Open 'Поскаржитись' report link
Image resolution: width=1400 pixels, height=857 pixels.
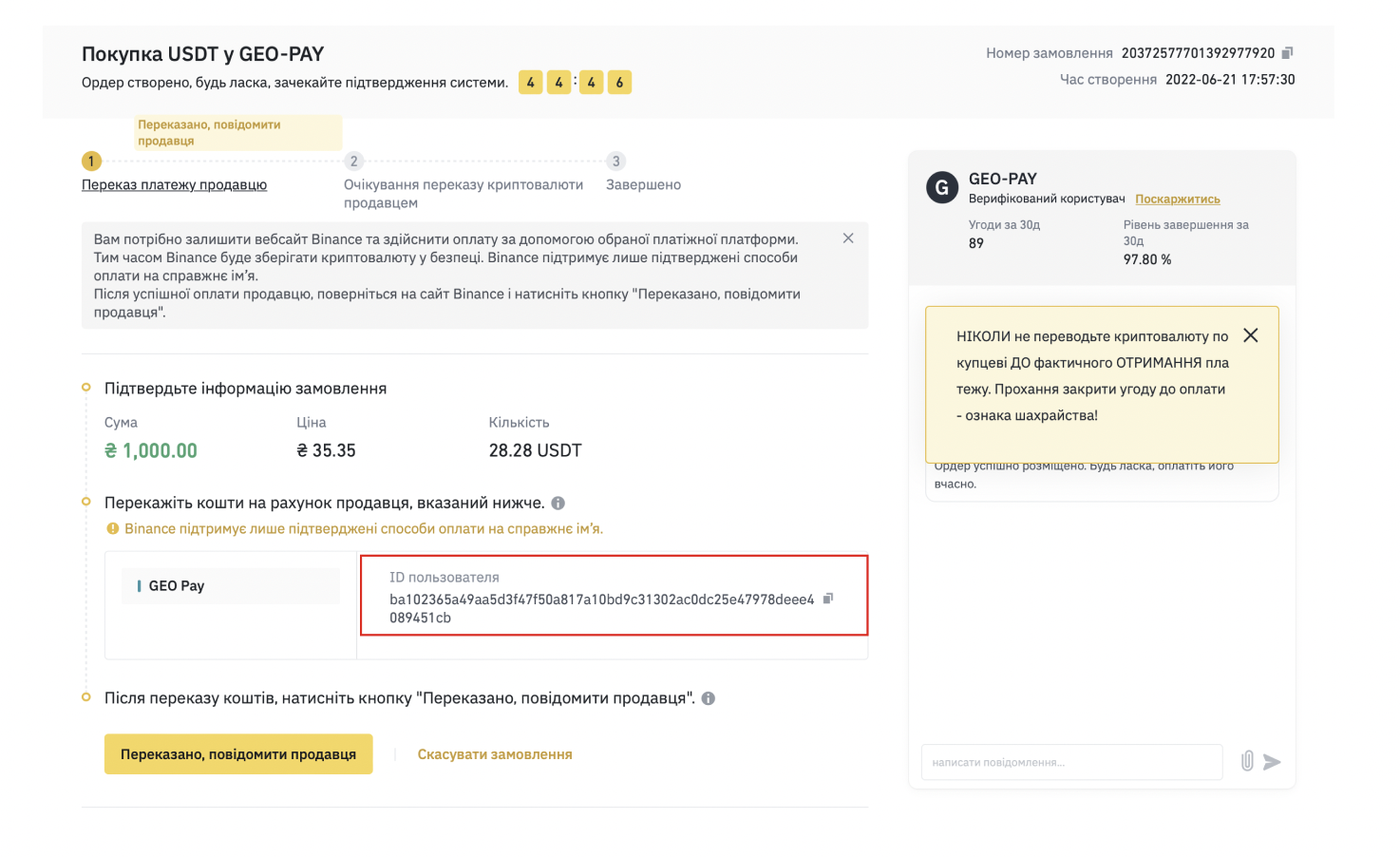(x=1178, y=200)
